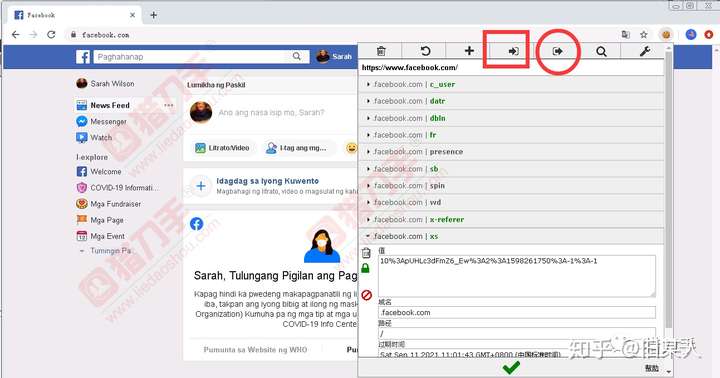
Task: Click the delete icon beside cookie value
Action: tap(366, 253)
